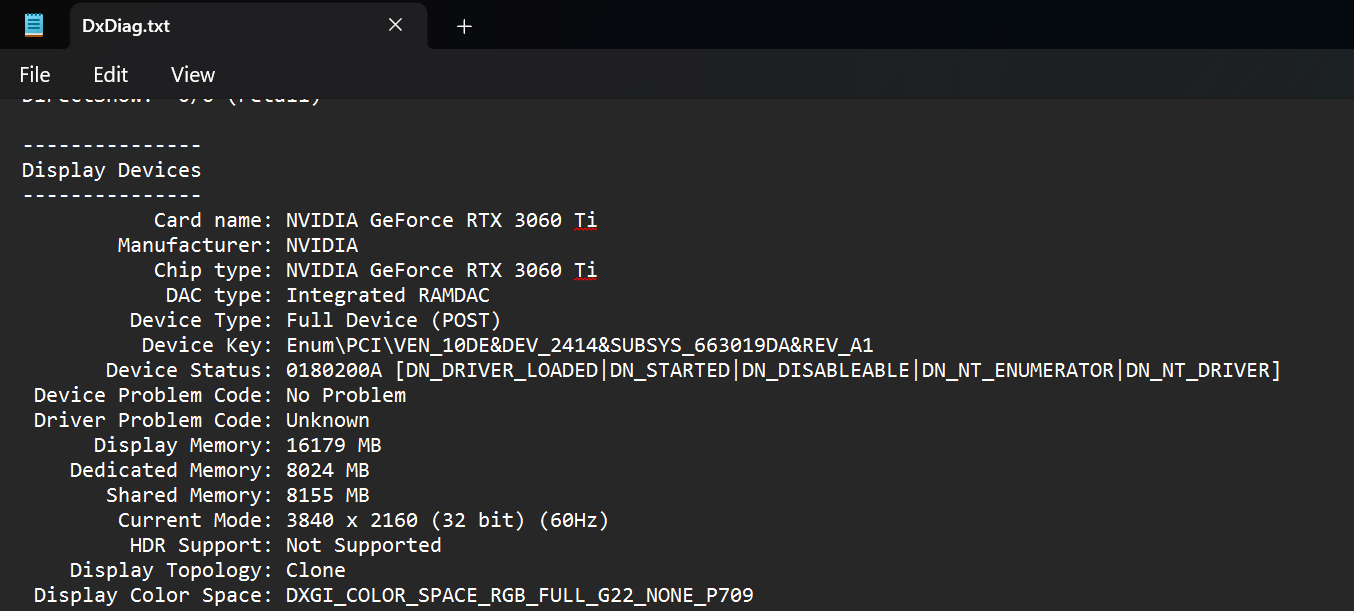
Task: Close the DxDiag.txt tab
Action: point(395,25)
